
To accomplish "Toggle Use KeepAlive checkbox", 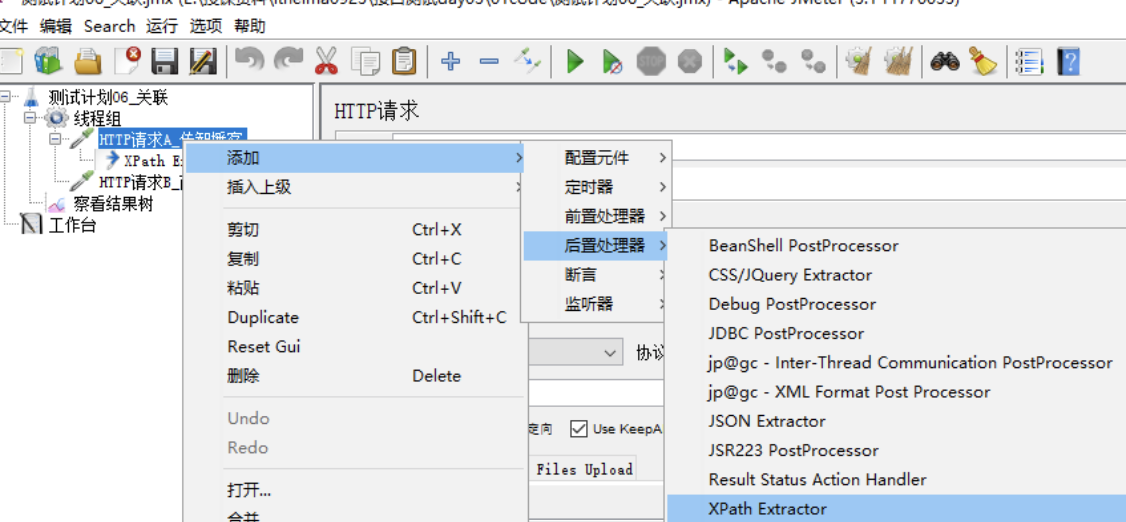I will (579, 429).
